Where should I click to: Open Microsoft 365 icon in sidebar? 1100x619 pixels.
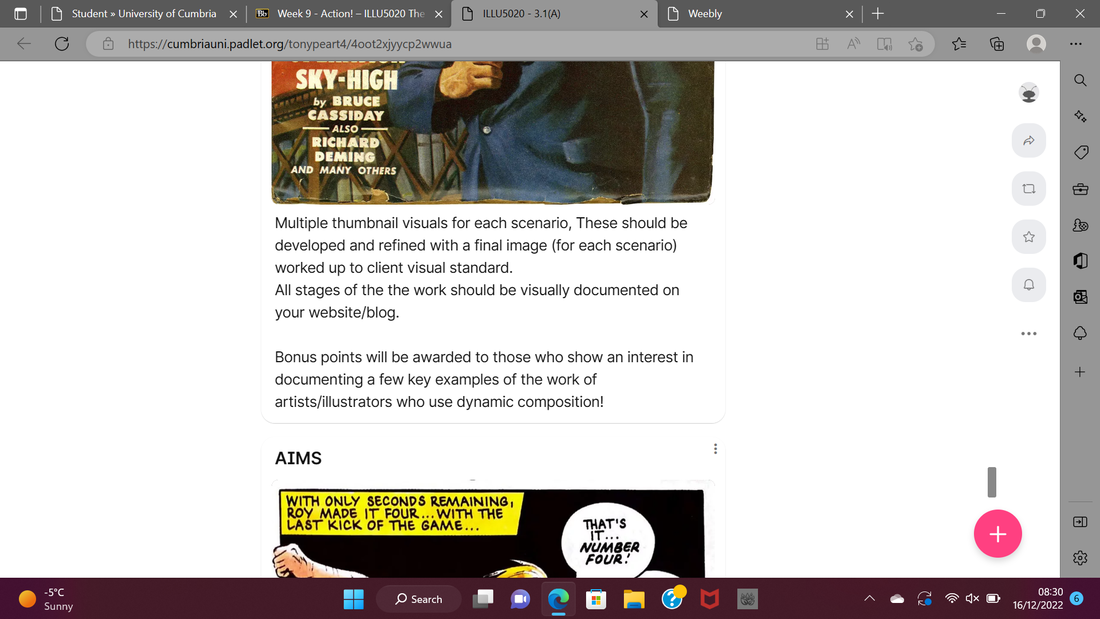click(x=1080, y=261)
